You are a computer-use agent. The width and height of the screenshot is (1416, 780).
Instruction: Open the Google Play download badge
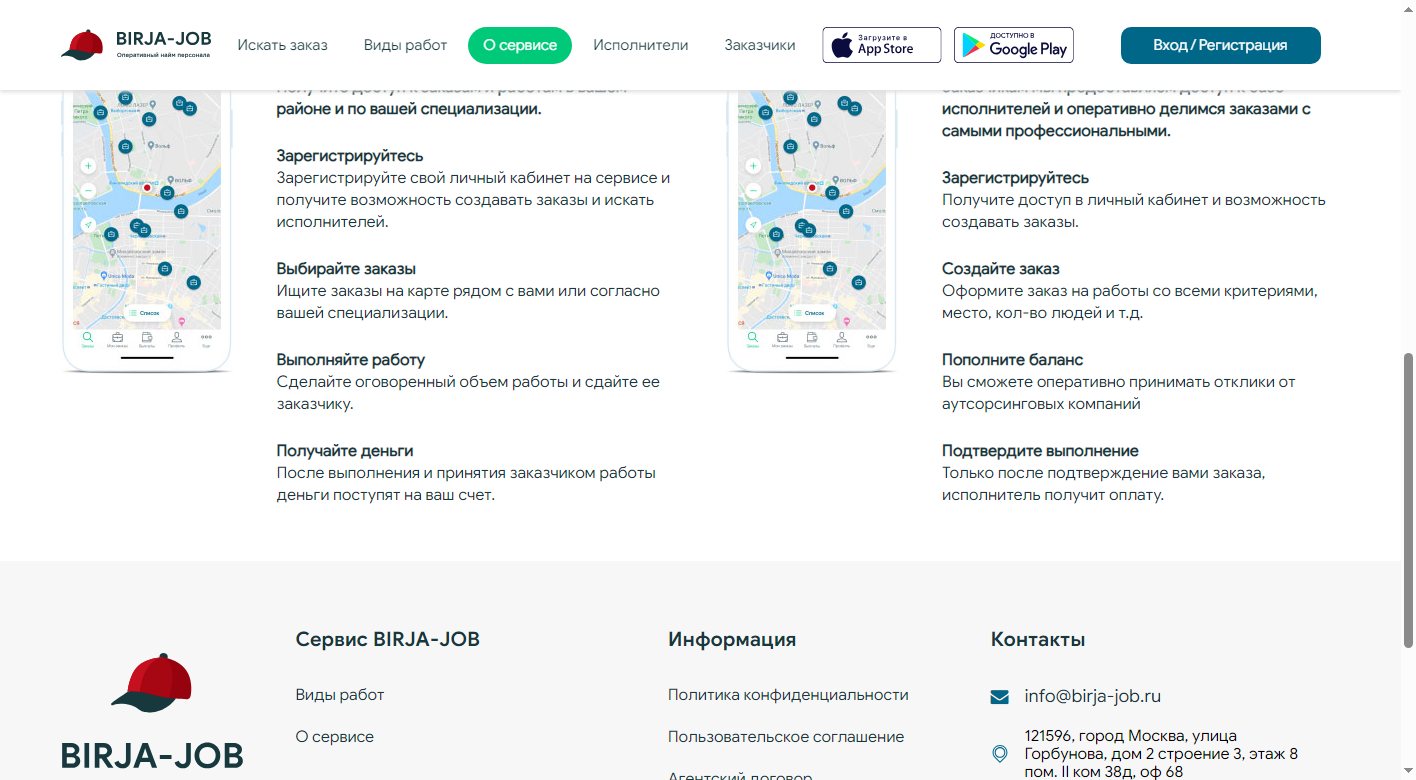click(1014, 45)
